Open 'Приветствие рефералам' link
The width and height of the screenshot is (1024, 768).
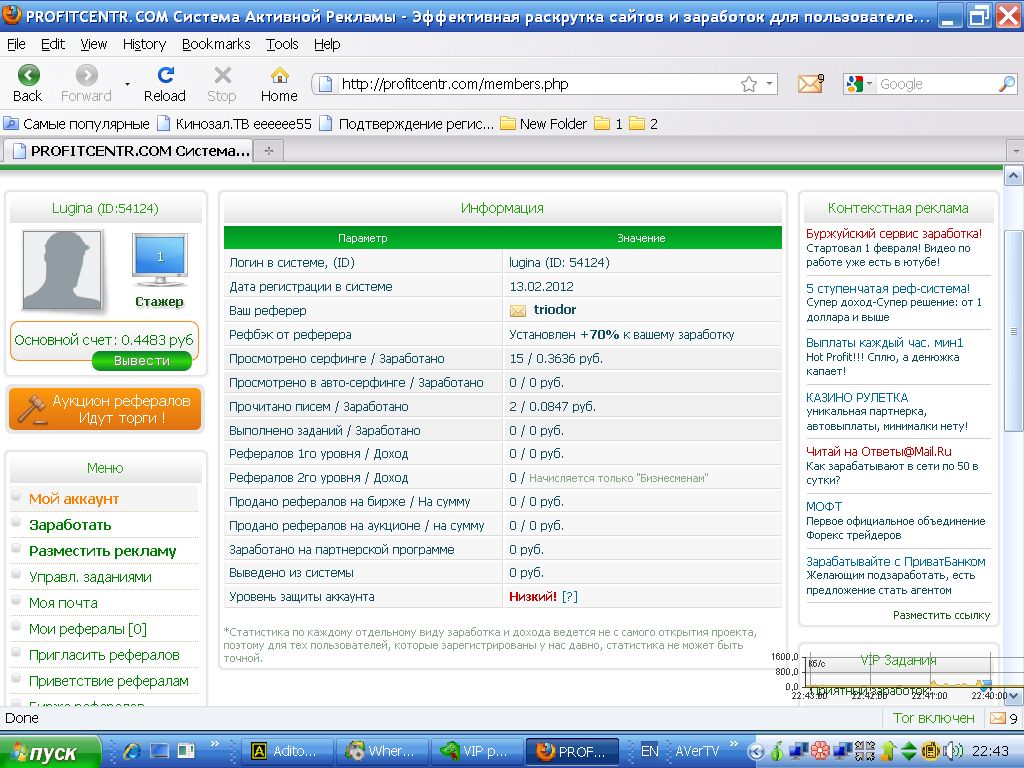[108, 681]
